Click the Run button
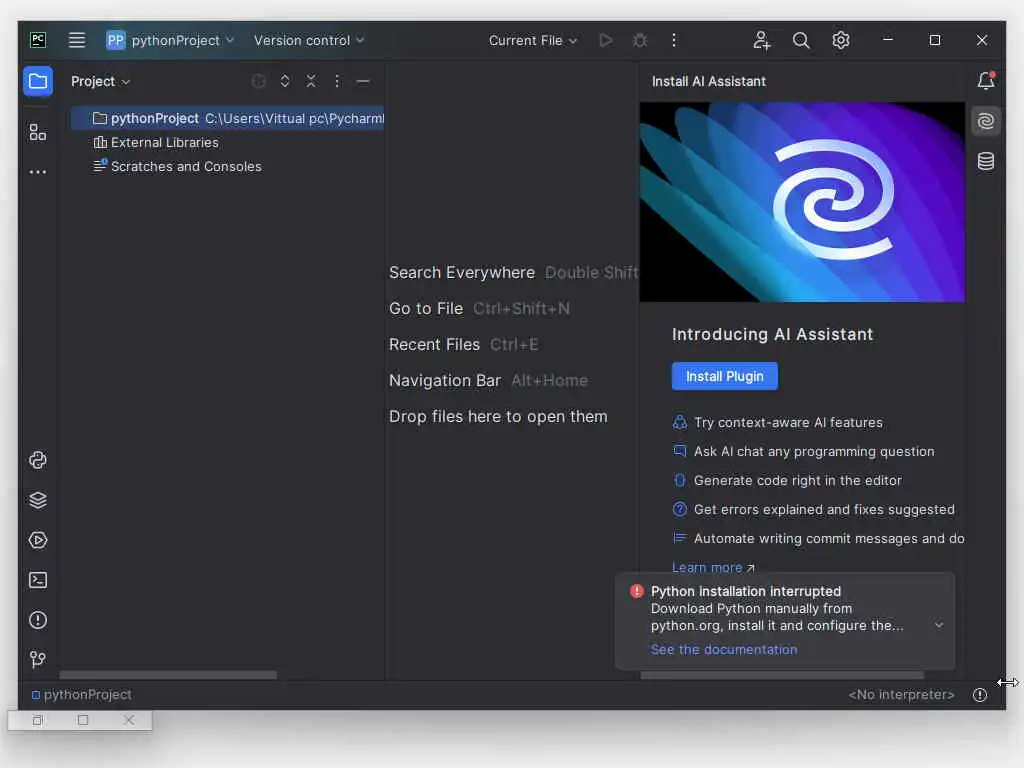Viewport: 1024px width, 768px height. click(x=606, y=40)
